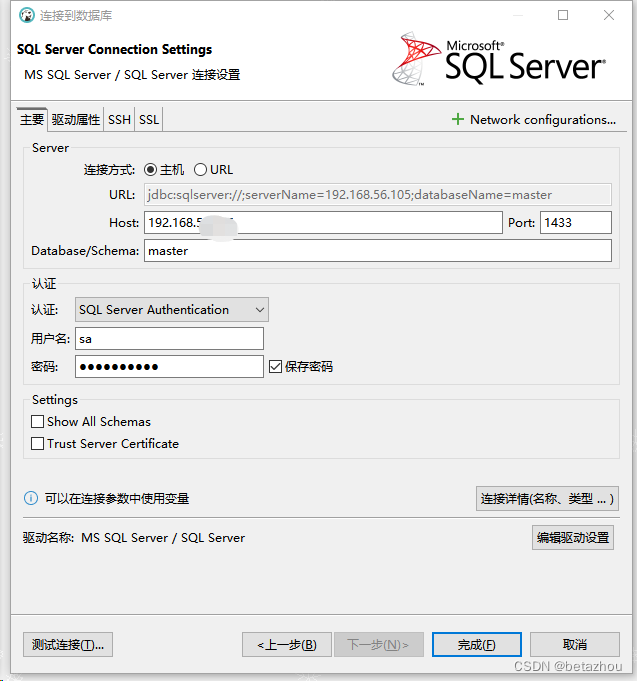Enable Trust Server Certificate checkbox
This screenshot has height=681, width=637.
pos(37,443)
